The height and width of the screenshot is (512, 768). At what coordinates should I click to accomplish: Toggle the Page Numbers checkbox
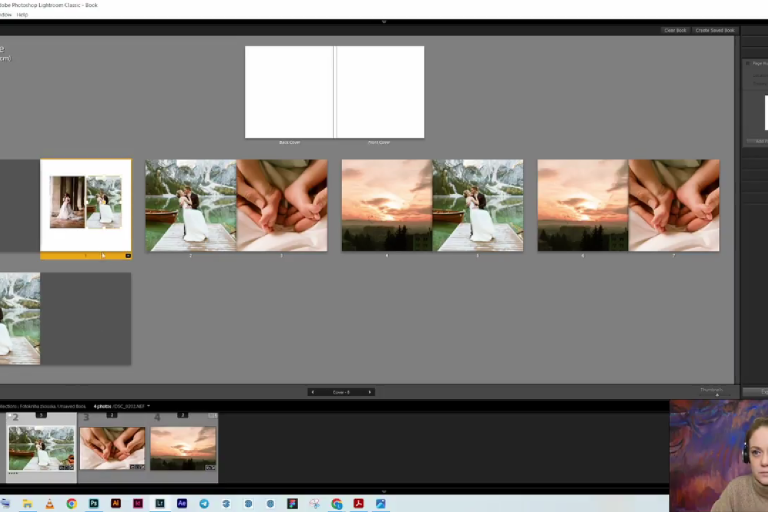point(747,64)
